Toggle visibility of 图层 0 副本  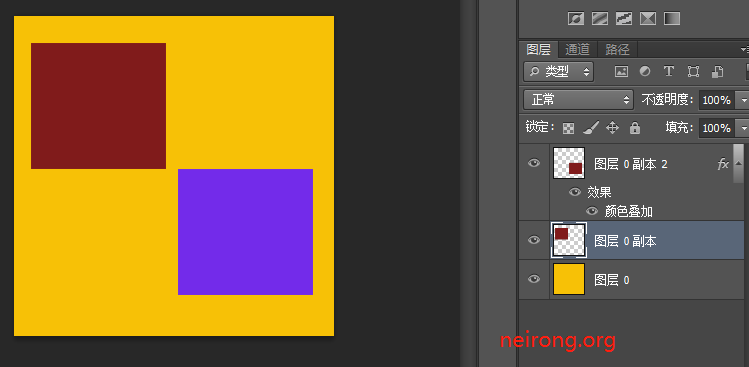[534, 240]
